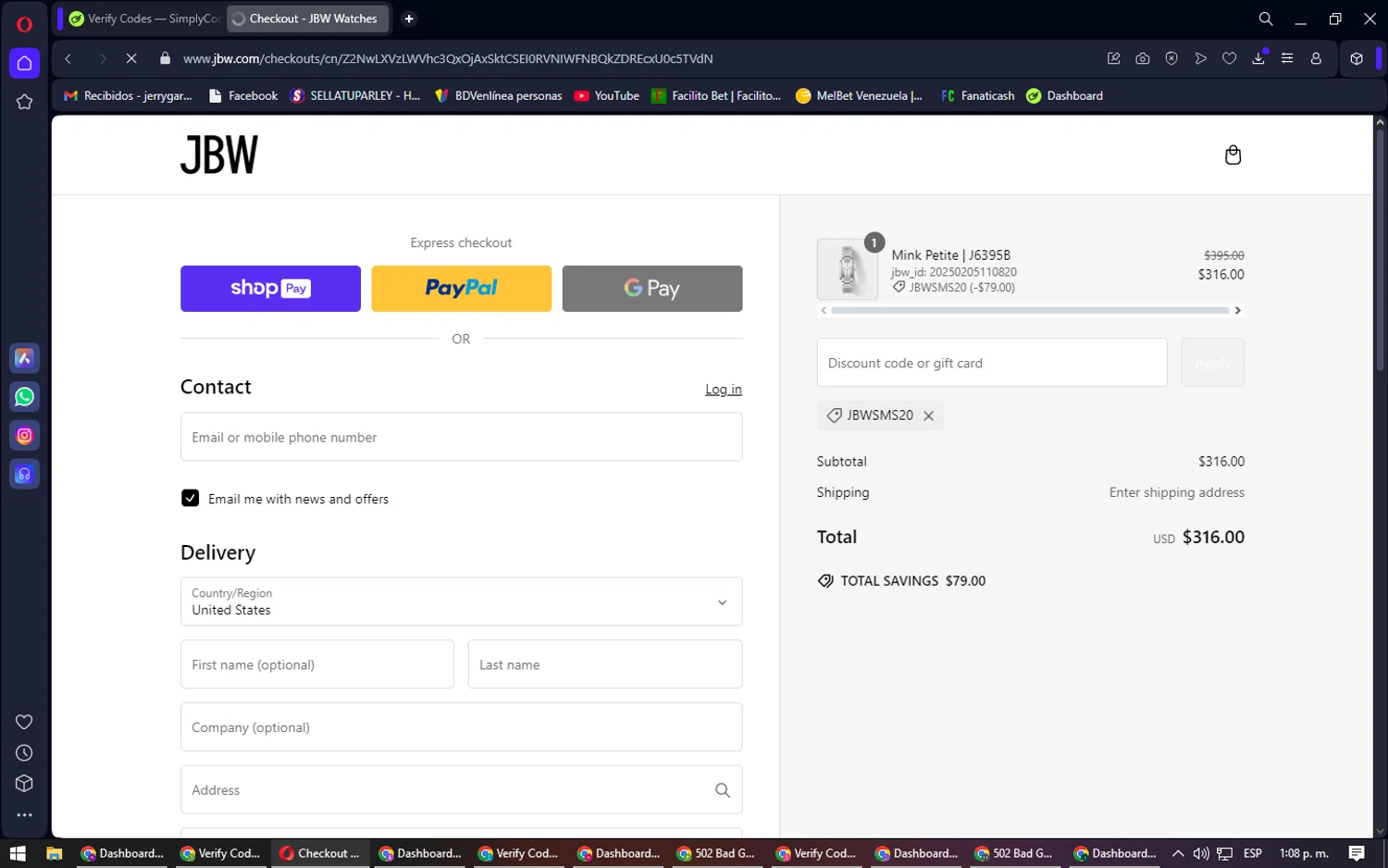The height and width of the screenshot is (868, 1388).
Task: Click Apply discount button
Action: (1212, 363)
